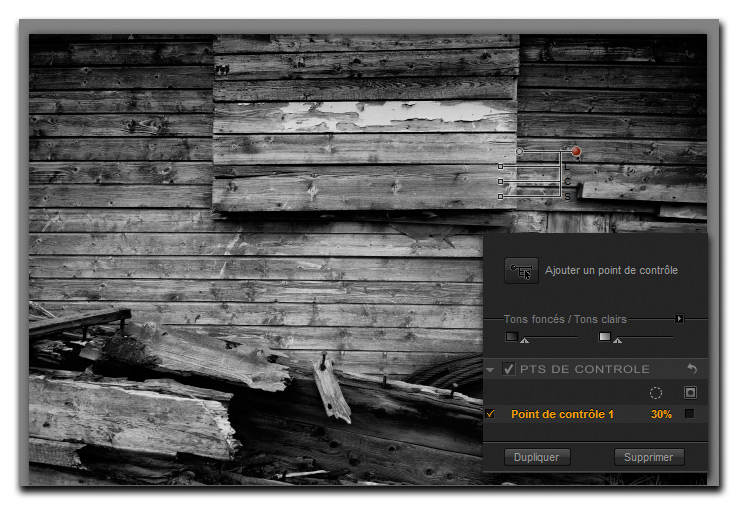This screenshot has height=505, width=738.
Task: Collapse the PTS DE CONTROLE section triangle
Action: [490, 370]
